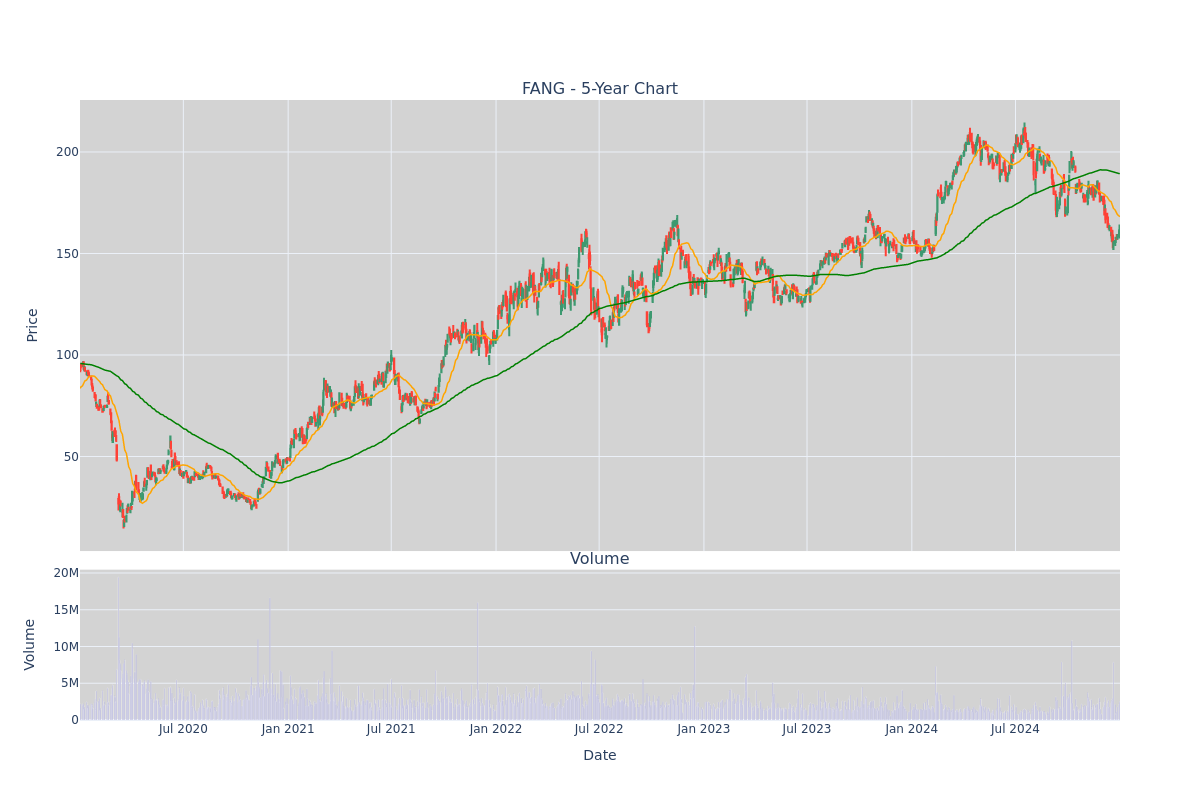Viewport: 1200px width, 800px height.
Task: Click the 10M volume tick label
Action: coord(66,646)
